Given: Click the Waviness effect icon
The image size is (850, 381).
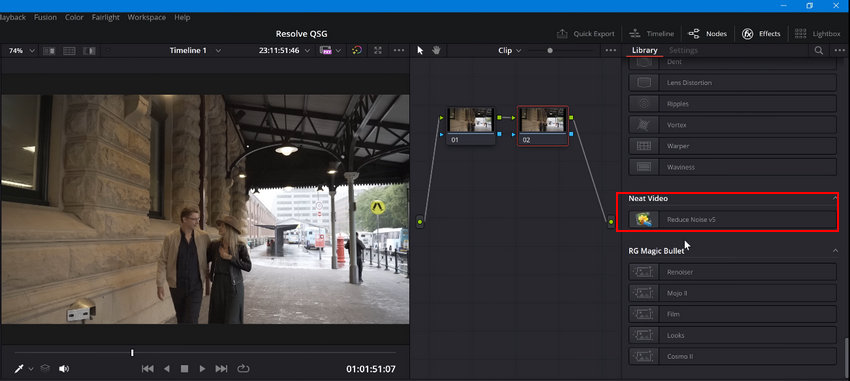Looking at the screenshot, I should (x=643, y=167).
